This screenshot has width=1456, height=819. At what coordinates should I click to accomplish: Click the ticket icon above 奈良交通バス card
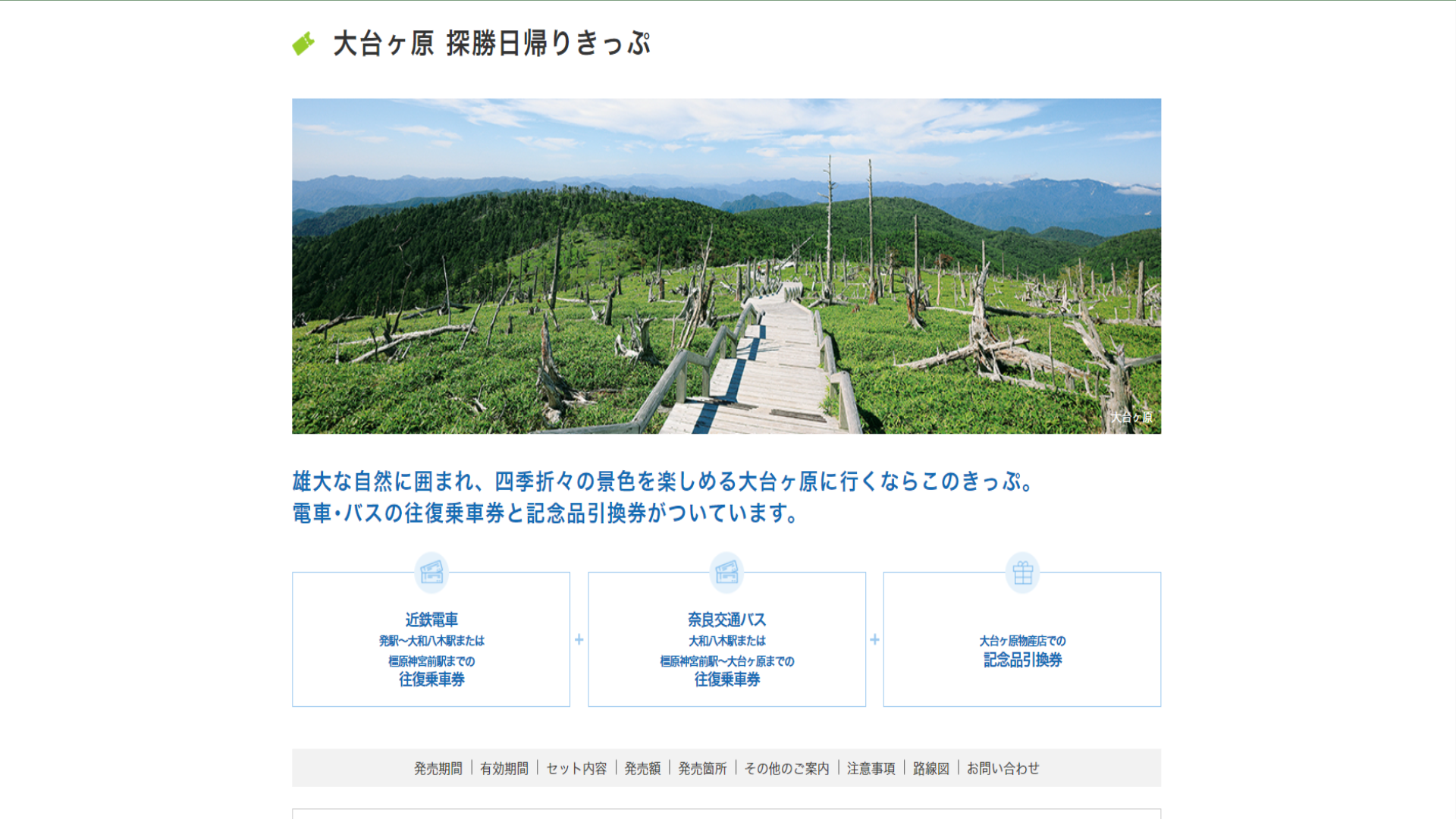click(726, 572)
